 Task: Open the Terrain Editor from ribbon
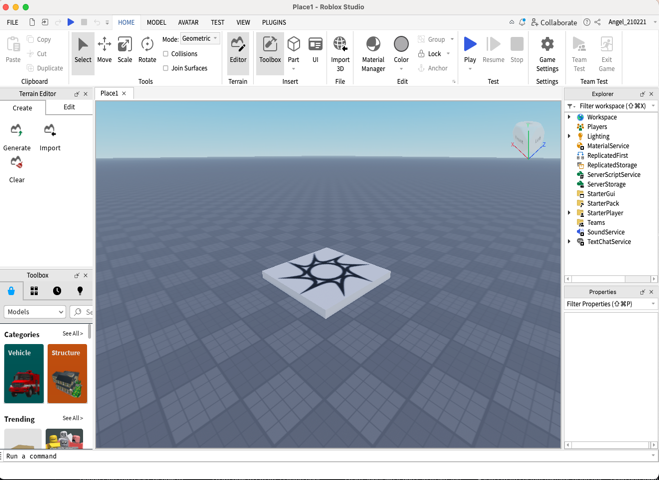(x=238, y=50)
